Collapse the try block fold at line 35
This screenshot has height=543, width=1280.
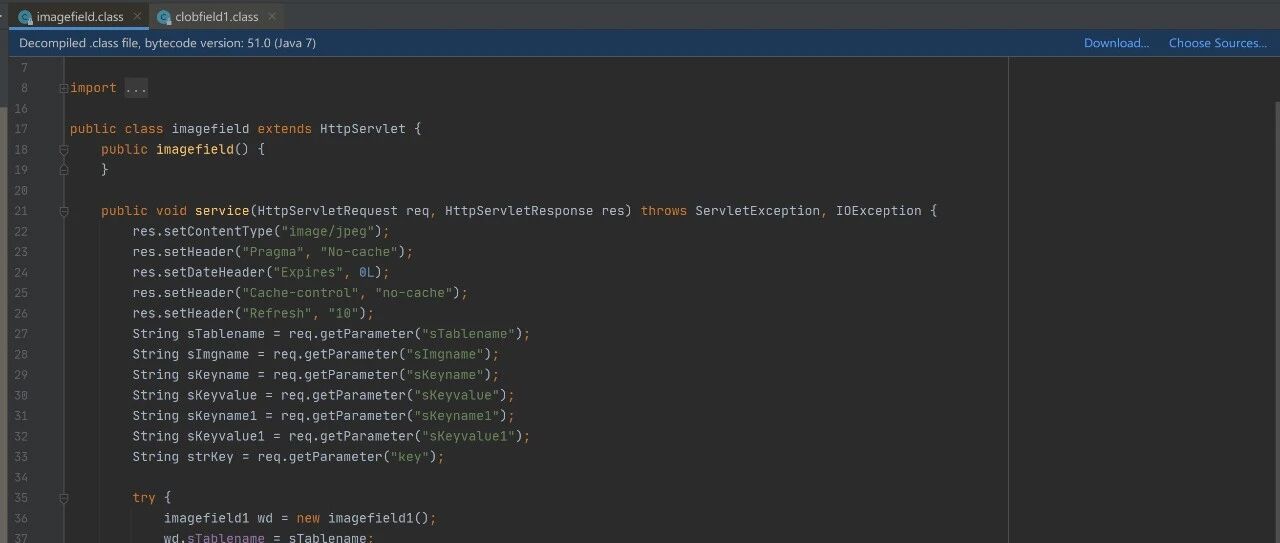[x=63, y=498]
